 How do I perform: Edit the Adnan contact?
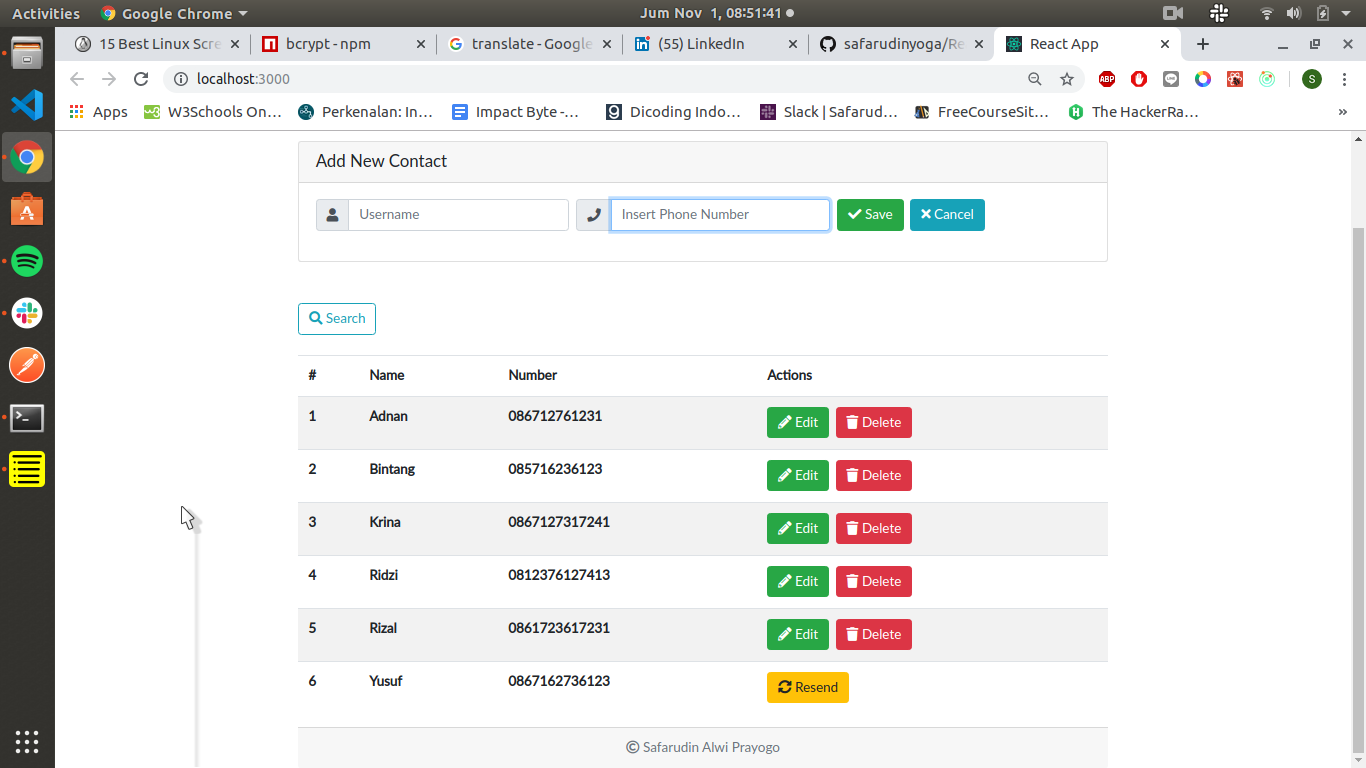click(797, 422)
